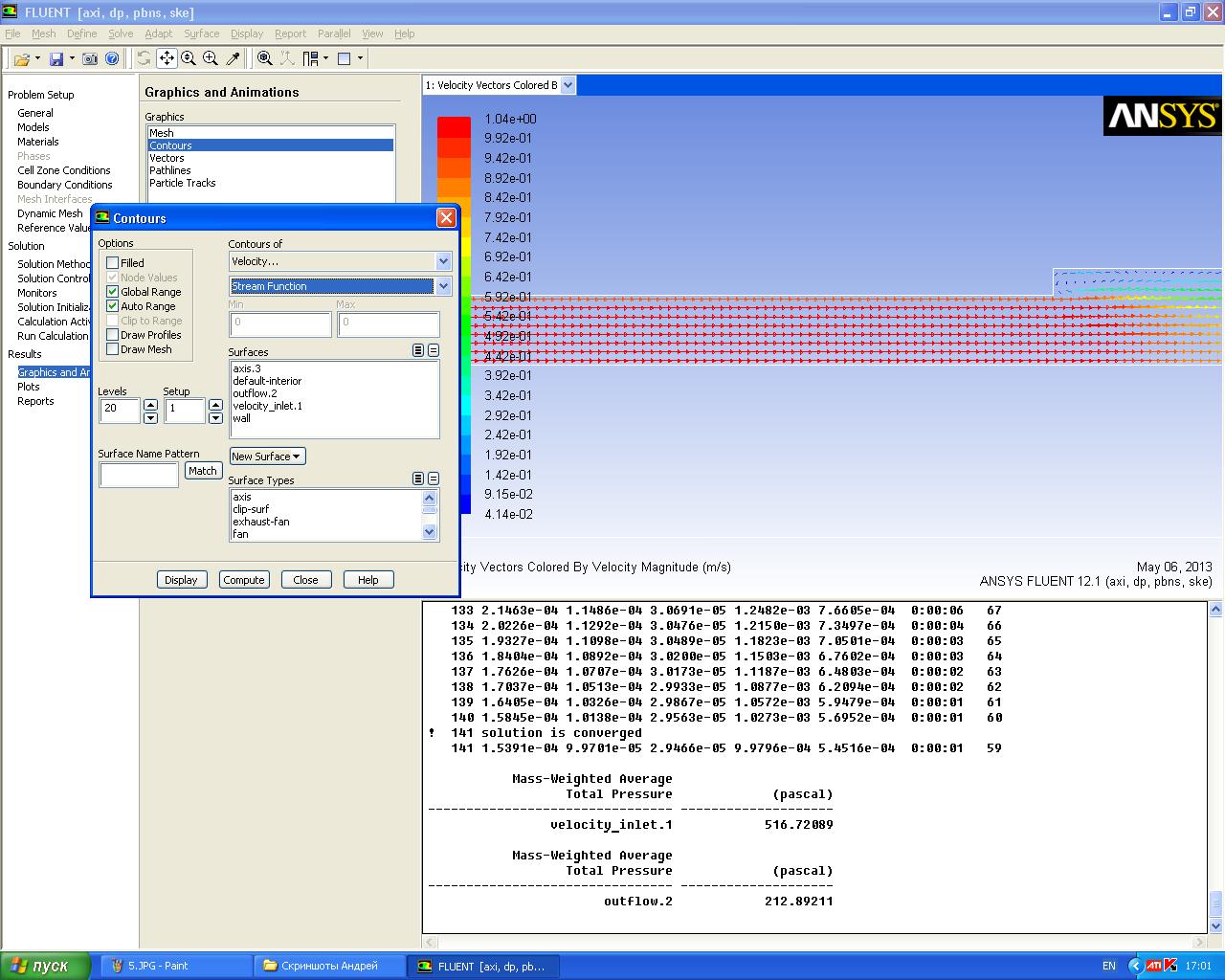Viewport: 1225px width, 980px height.
Task: Click the Help button in Contours dialog
Action: pyautogui.click(x=368, y=580)
